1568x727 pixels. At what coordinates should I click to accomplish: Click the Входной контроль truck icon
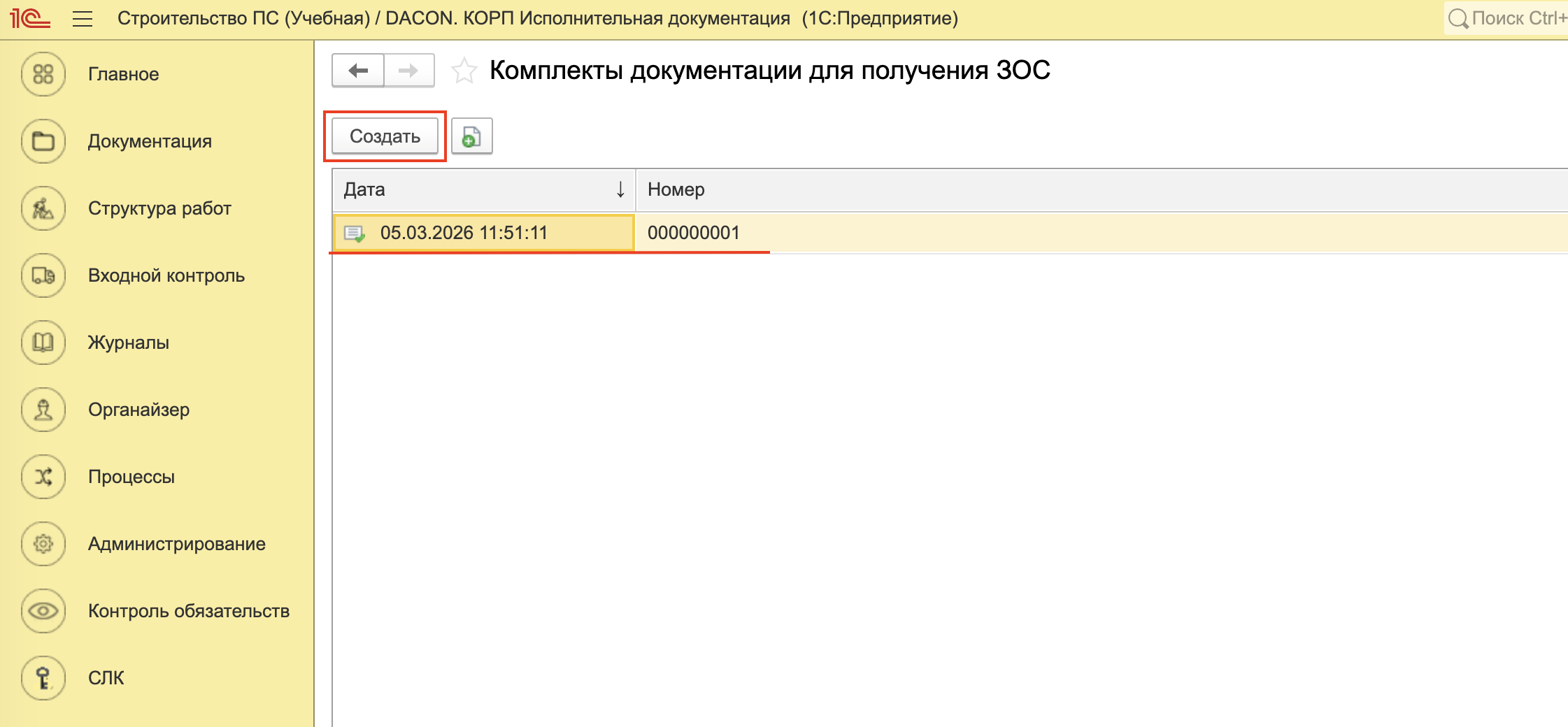tap(43, 275)
